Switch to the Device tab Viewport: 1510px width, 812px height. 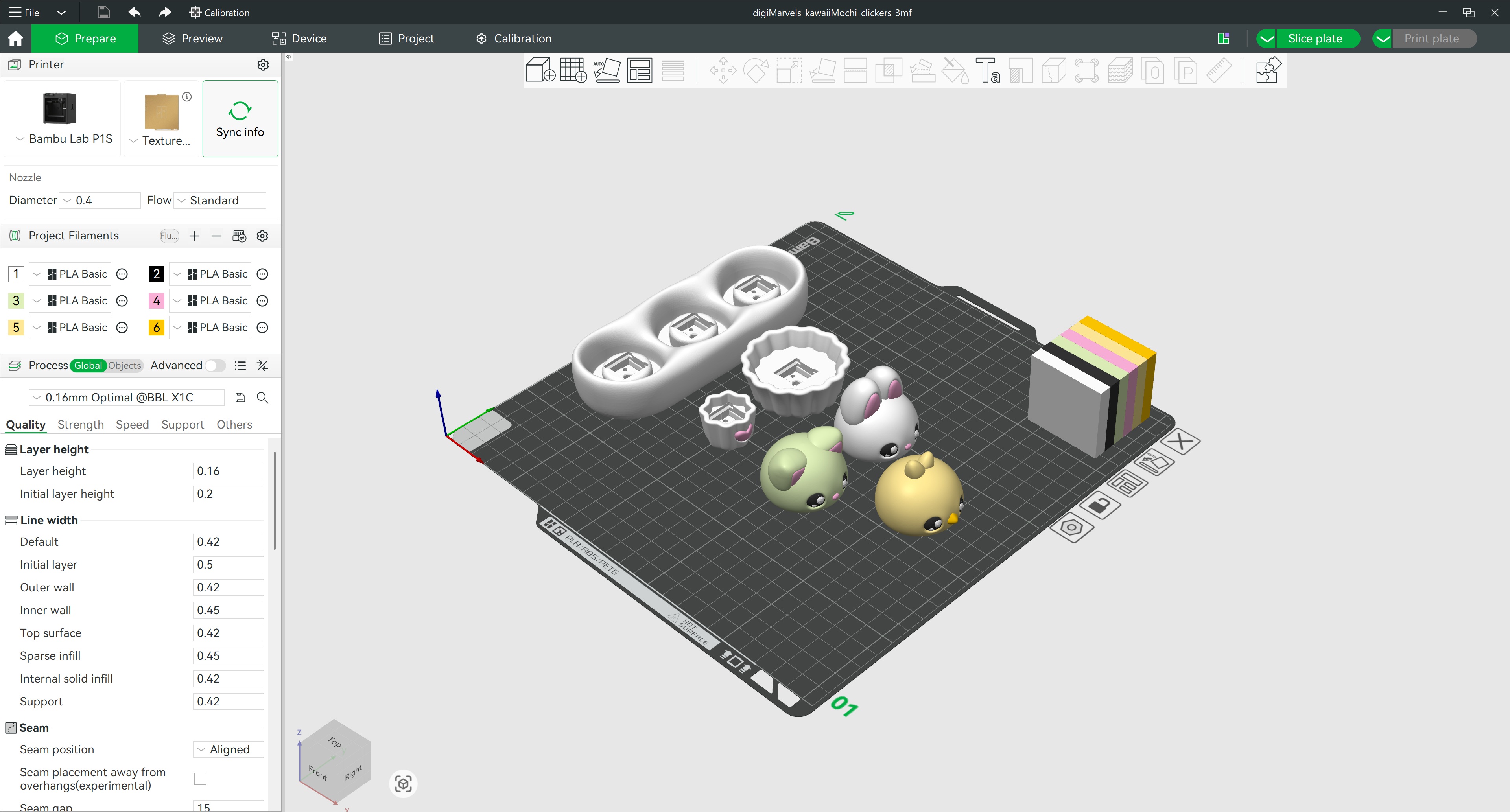299,39
